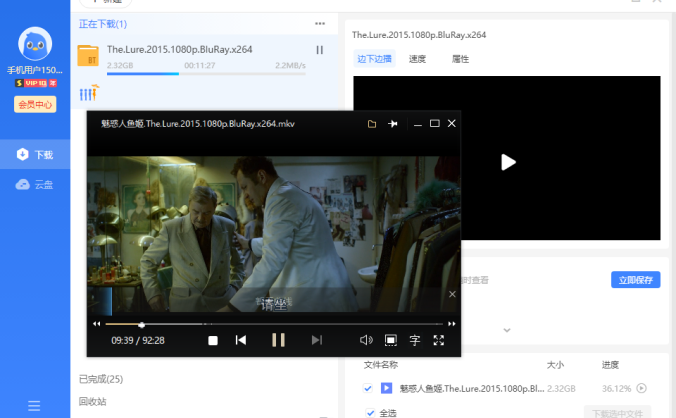Enter fullscreen mode in the video player
The image size is (676, 418).
click(439, 340)
